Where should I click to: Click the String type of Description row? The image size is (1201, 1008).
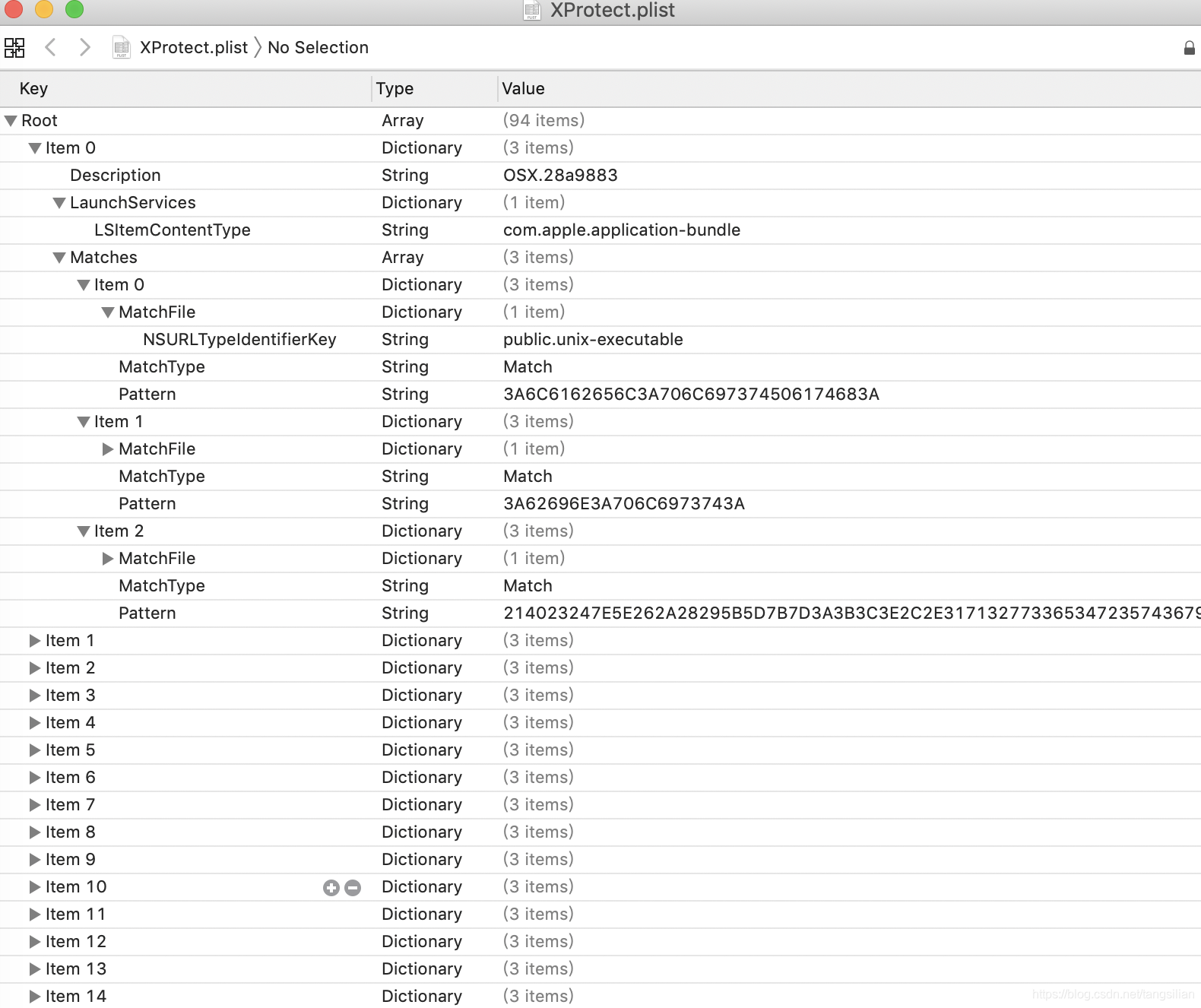coord(405,176)
